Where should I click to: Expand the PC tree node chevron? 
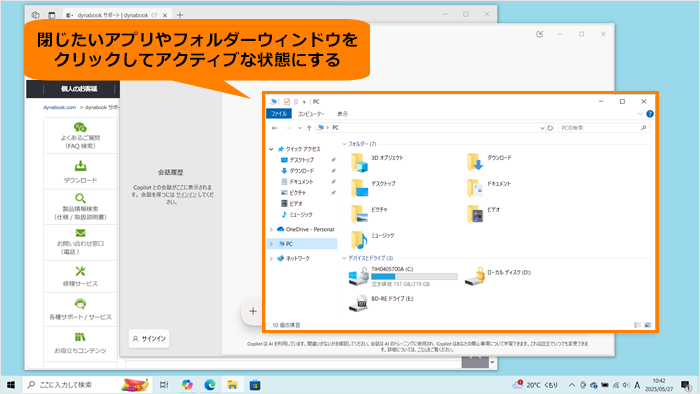click(271, 244)
